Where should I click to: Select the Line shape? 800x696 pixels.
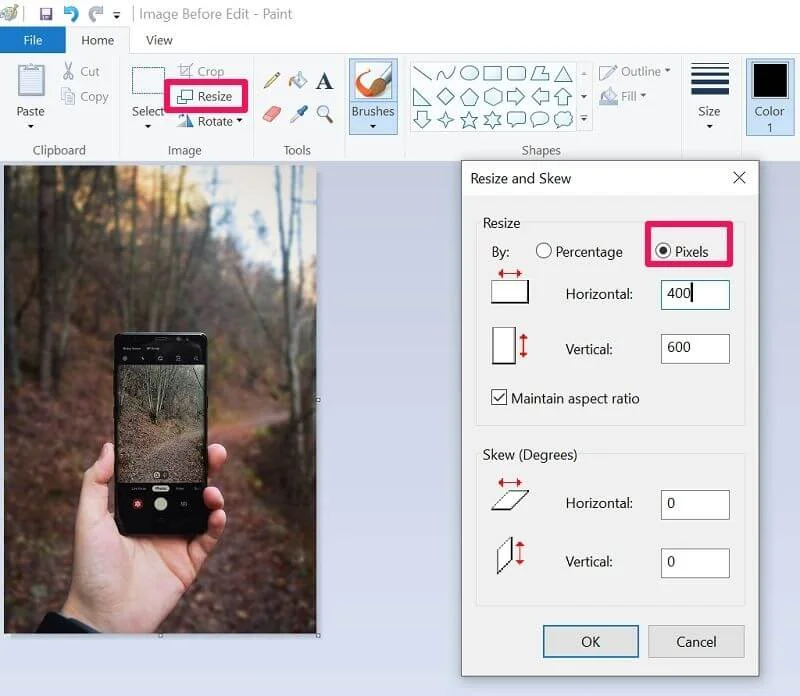422,73
